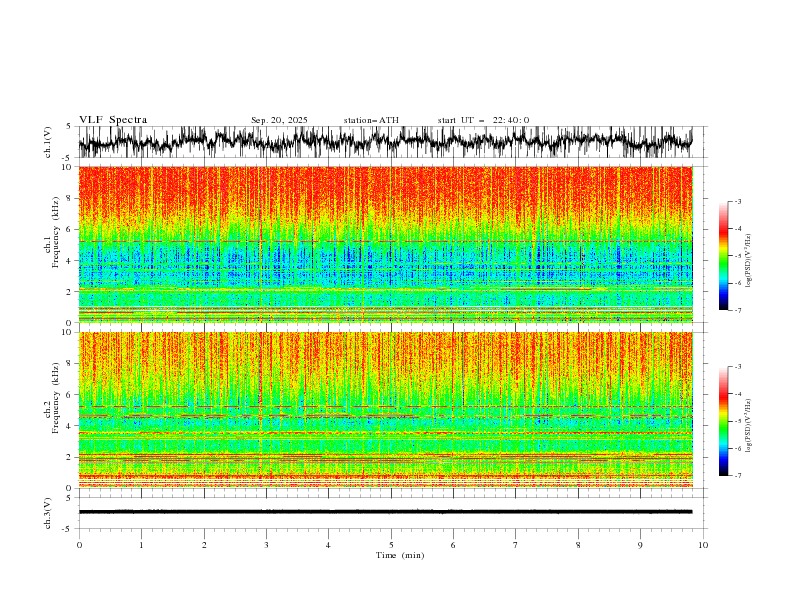Screen dimensions: 792x612
Task: Click time axis tick label "2"
Action: point(204,545)
